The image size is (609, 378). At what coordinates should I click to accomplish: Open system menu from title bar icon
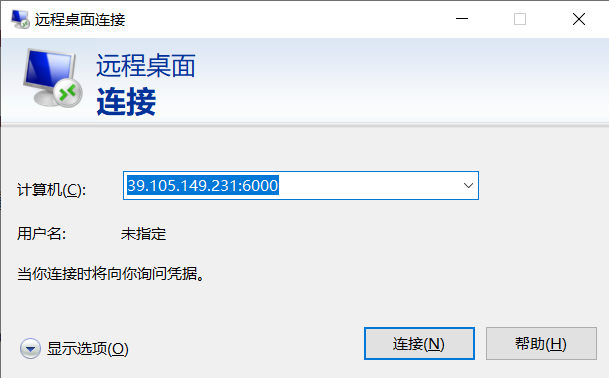point(20,19)
